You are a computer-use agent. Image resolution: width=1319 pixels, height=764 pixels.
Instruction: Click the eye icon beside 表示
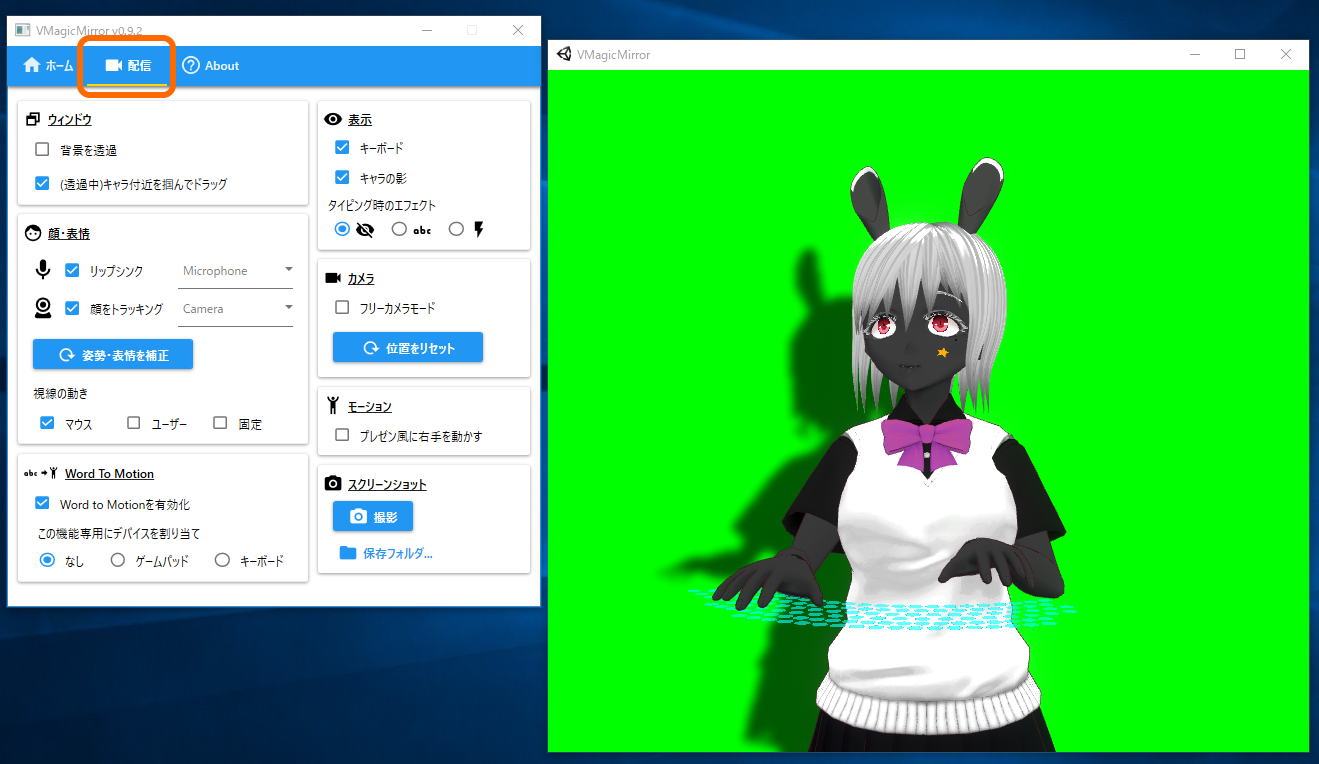334,119
